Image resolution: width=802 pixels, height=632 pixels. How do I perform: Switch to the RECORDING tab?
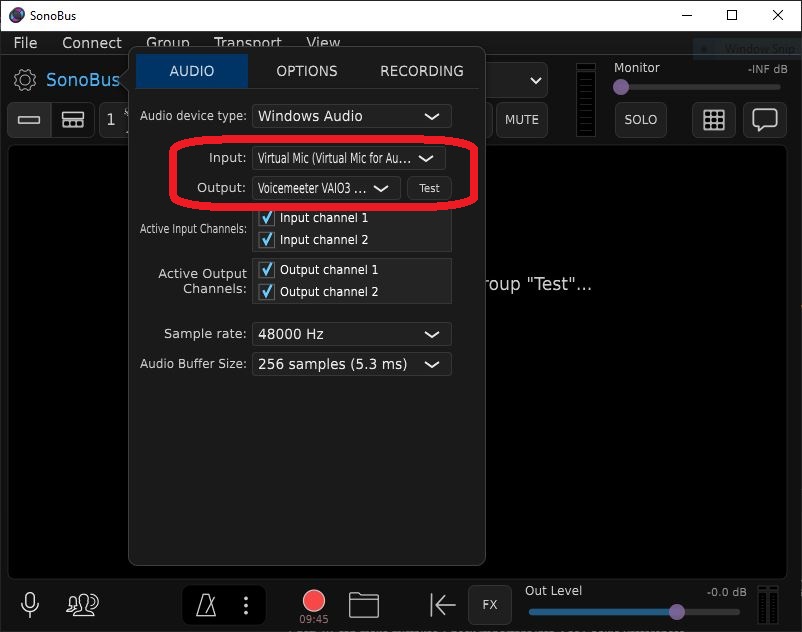(421, 71)
